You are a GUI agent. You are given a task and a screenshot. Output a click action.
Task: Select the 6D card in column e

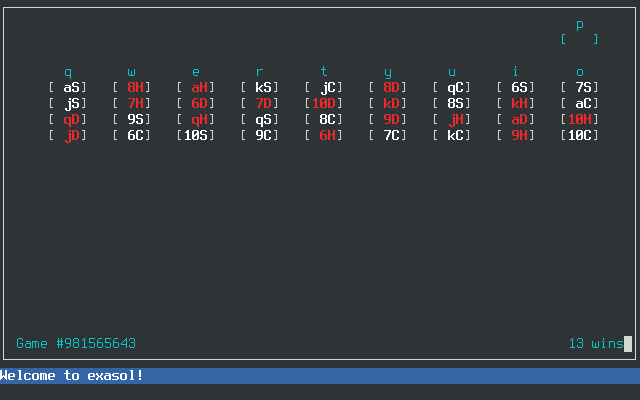point(196,103)
